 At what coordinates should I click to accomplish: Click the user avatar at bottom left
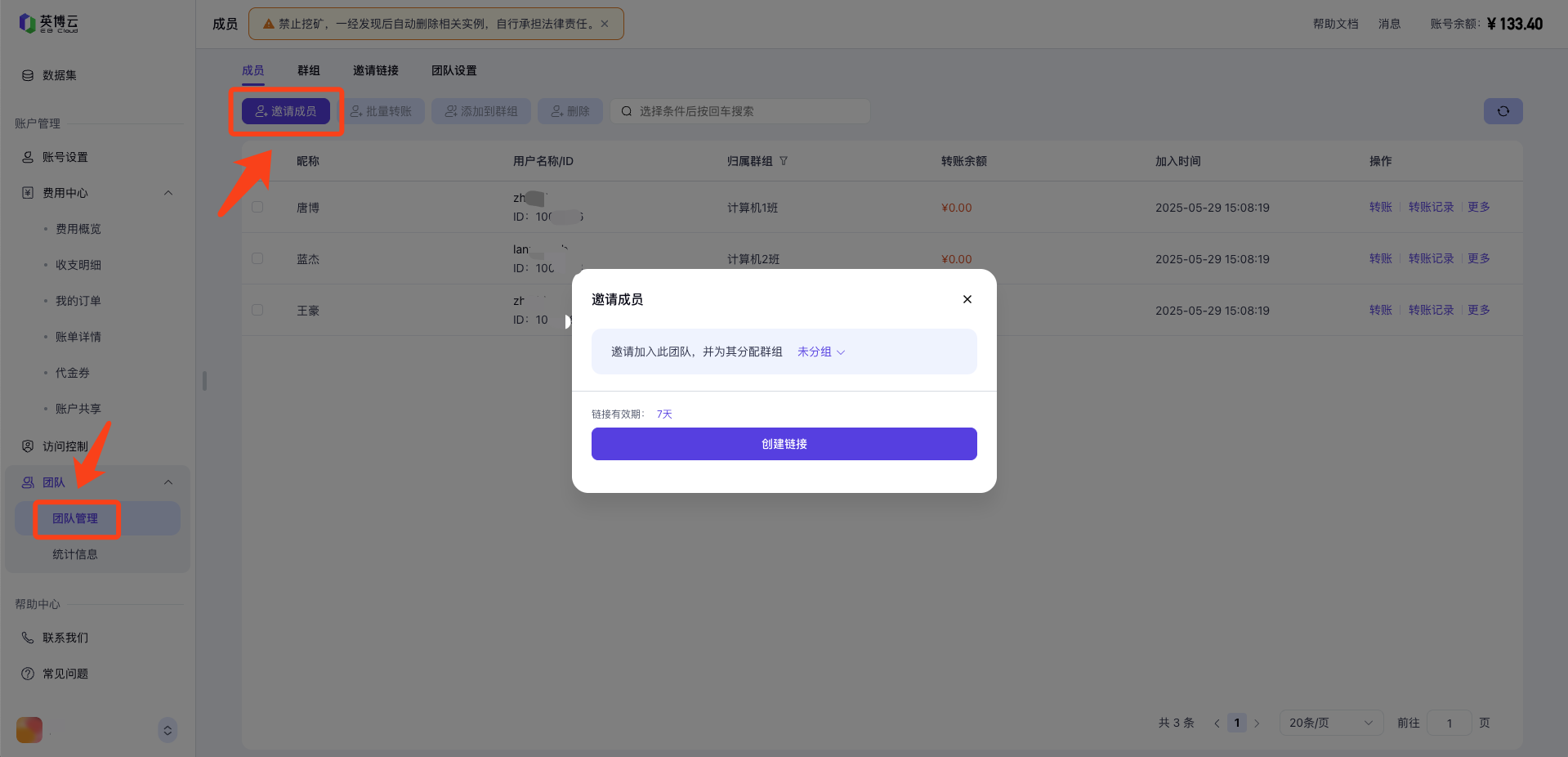tap(29, 729)
